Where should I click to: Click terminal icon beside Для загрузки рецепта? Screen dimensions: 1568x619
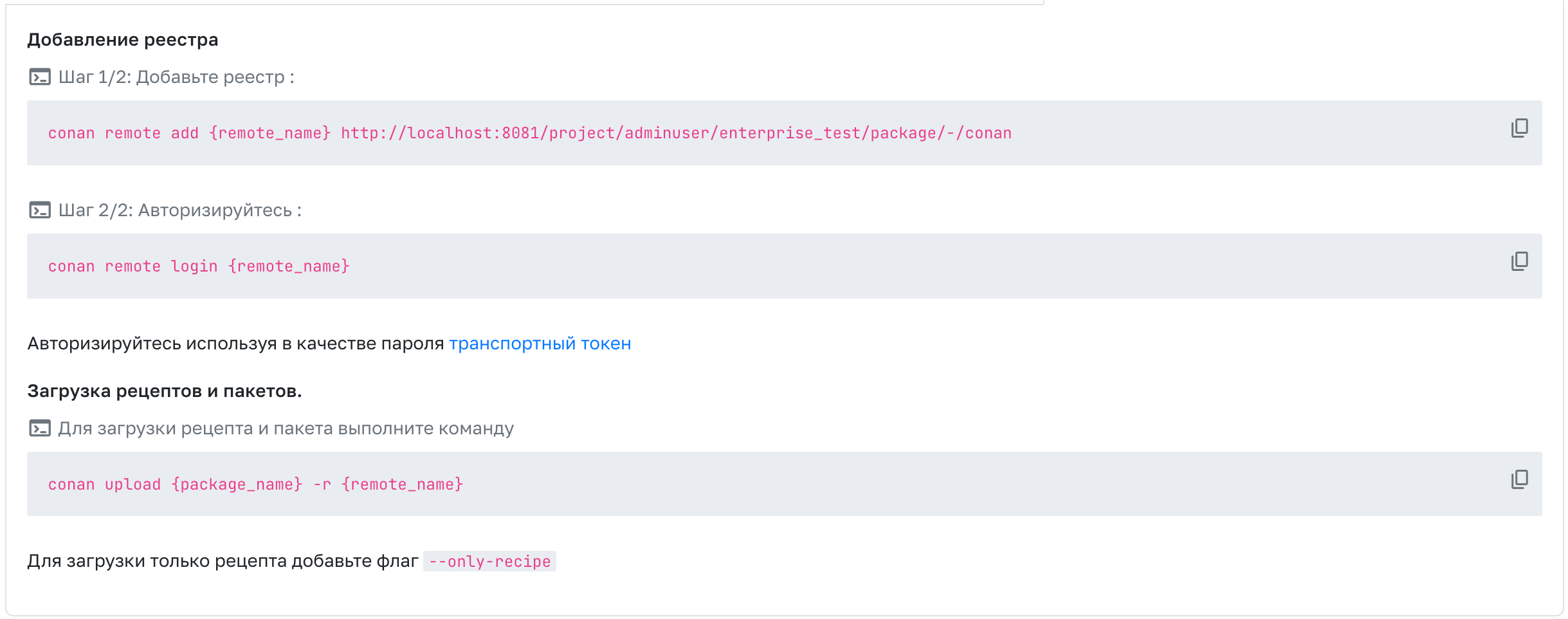(x=40, y=429)
